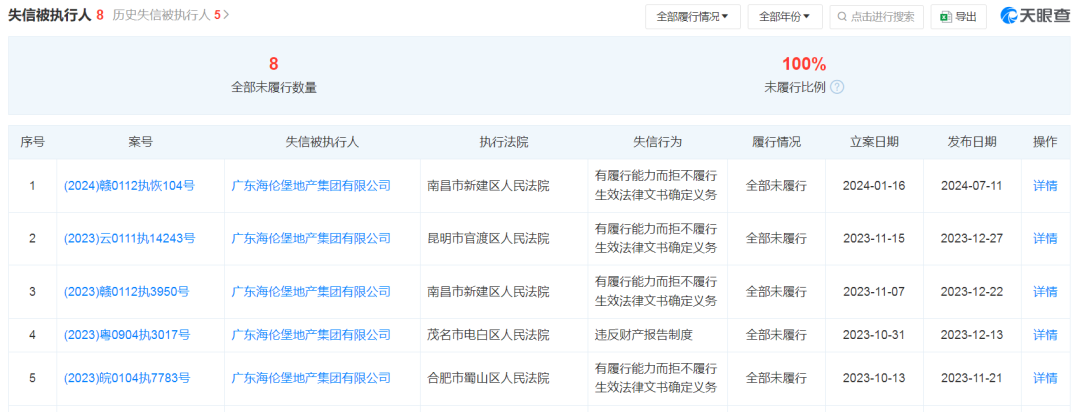Screen dimensions: 1080x412
Task: Click the 序号 column header
Action: coord(32,142)
